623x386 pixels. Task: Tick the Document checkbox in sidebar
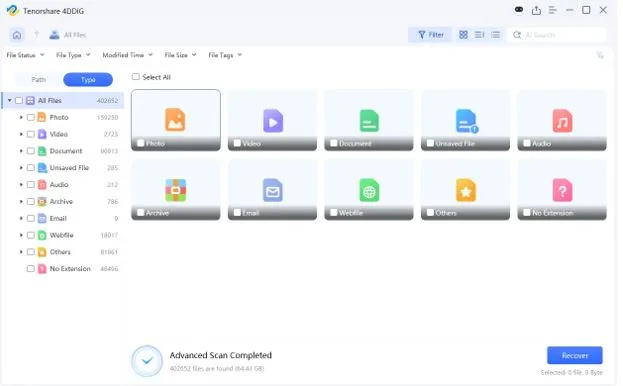(x=31, y=151)
